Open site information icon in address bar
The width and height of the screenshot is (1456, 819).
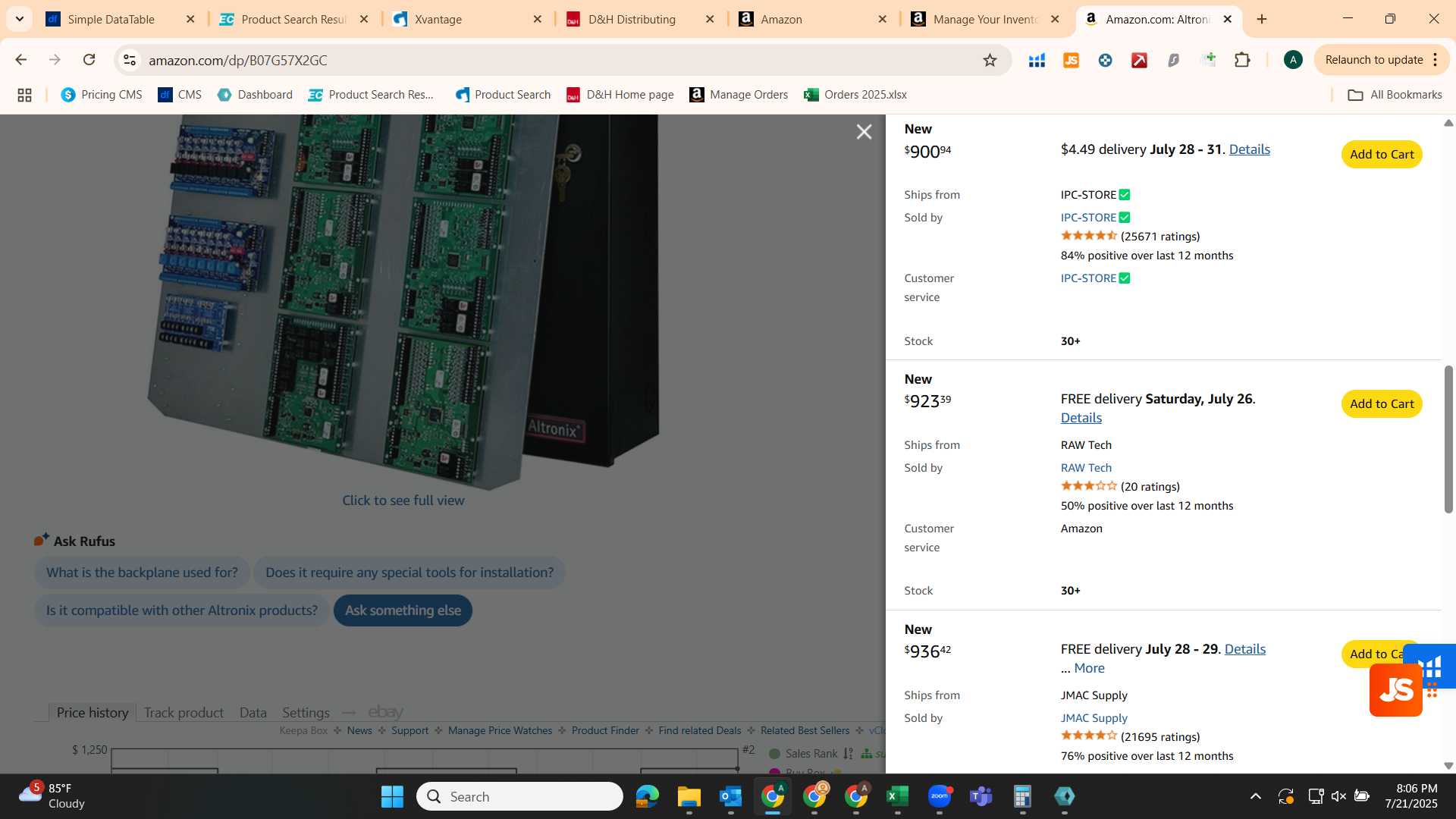[130, 60]
